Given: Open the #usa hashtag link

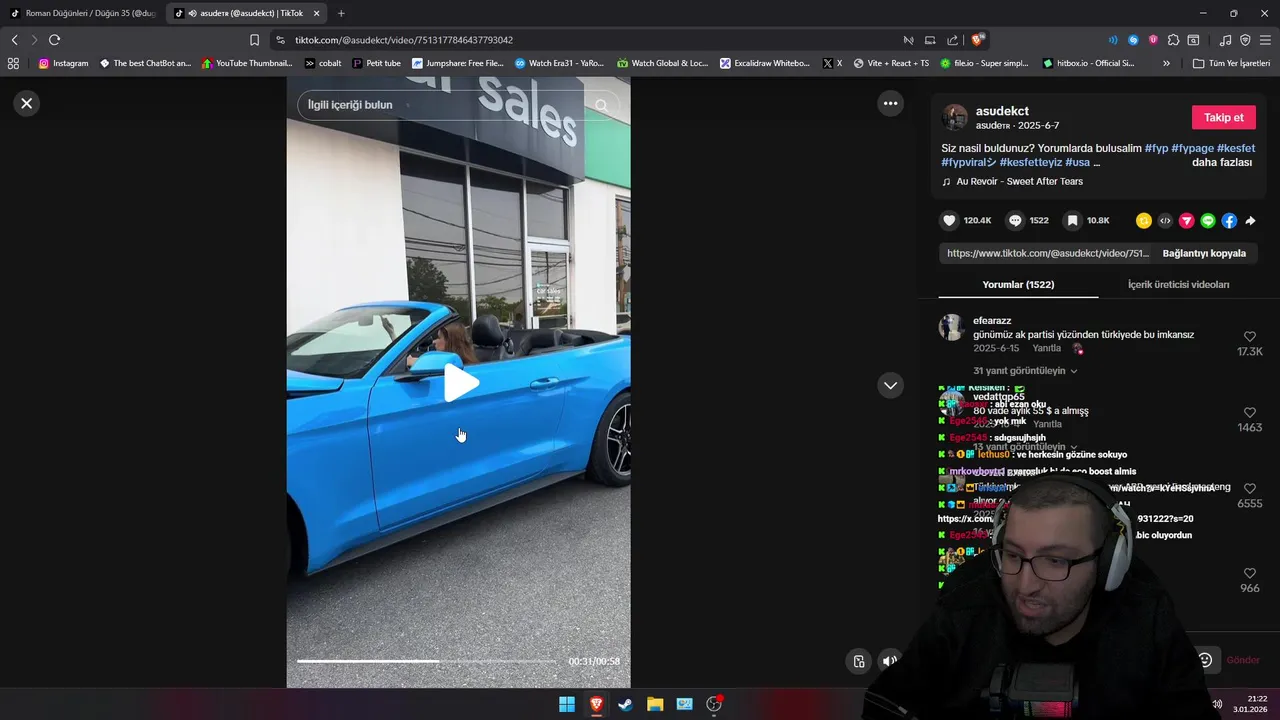Looking at the screenshot, I should coord(1077,162).
